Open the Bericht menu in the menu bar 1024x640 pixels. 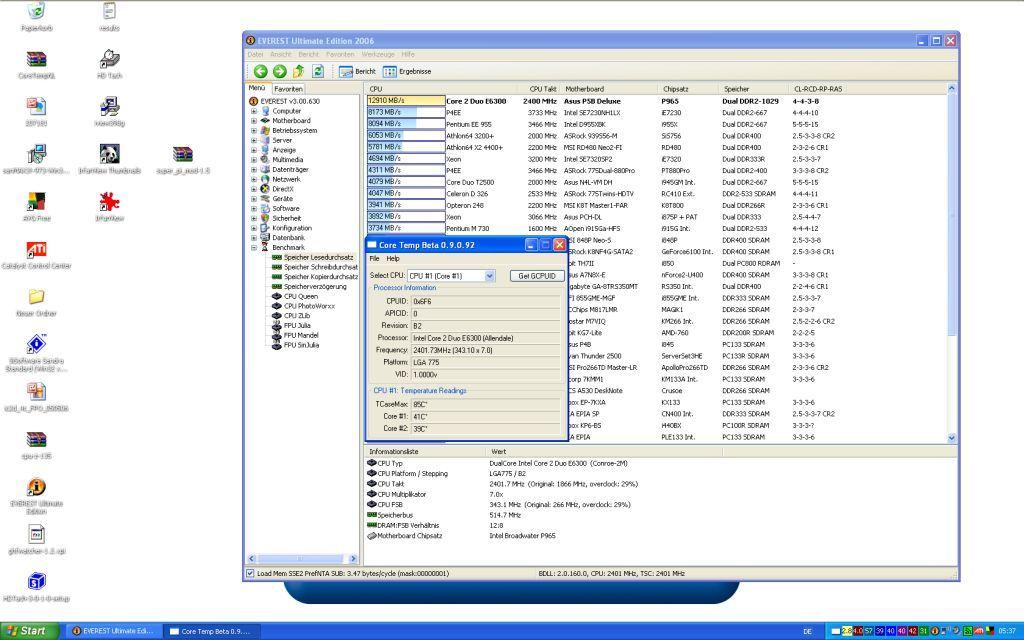309,55
